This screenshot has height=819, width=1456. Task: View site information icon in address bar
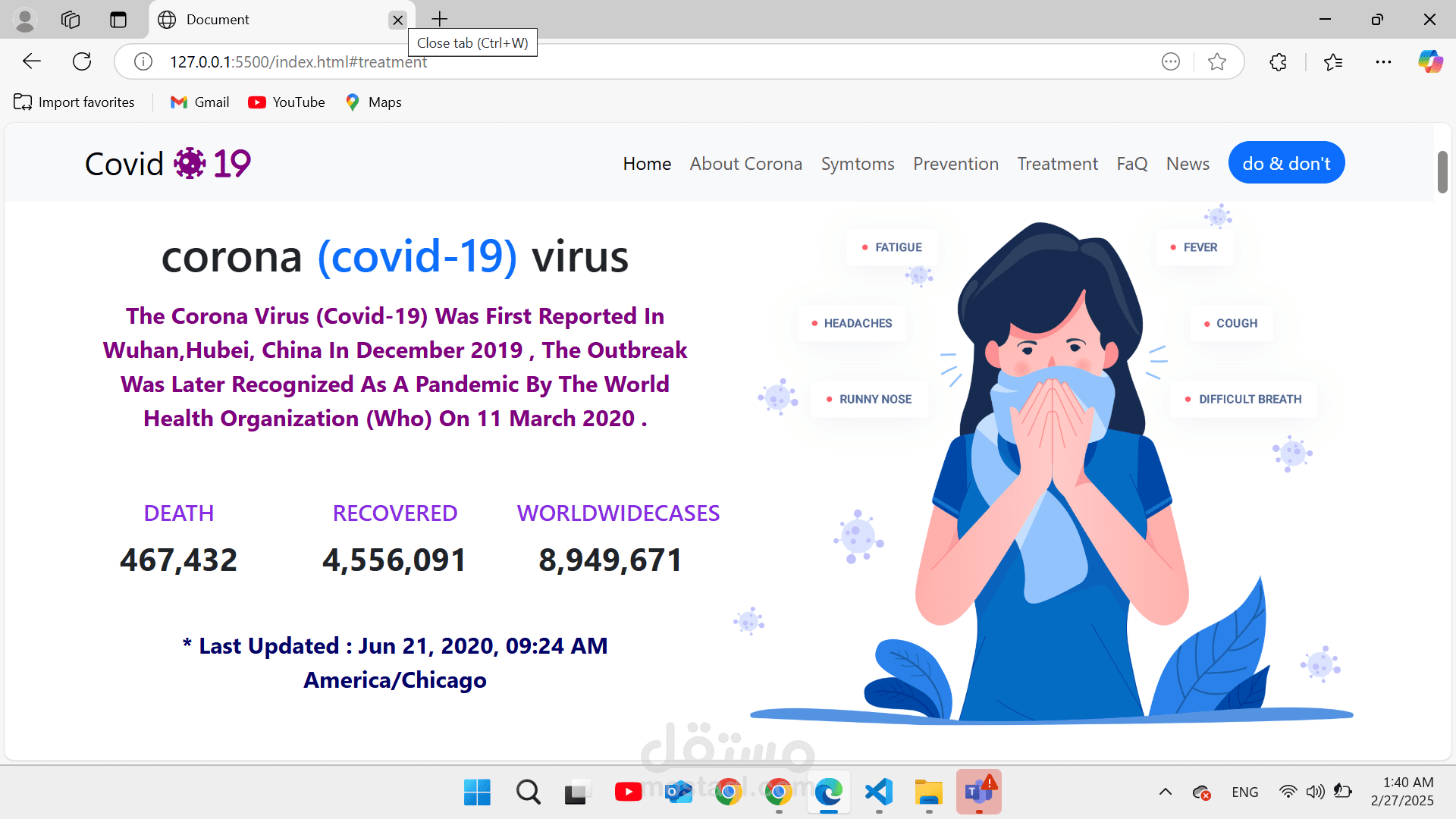143,61
